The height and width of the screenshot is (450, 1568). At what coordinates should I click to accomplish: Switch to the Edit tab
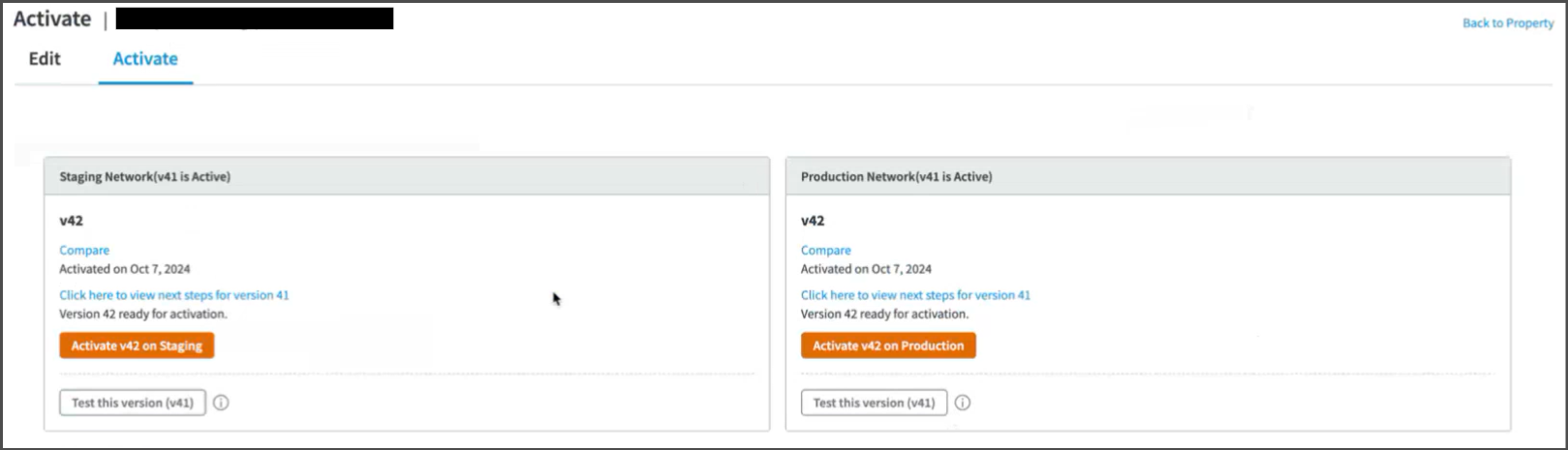tap(45, 59)
